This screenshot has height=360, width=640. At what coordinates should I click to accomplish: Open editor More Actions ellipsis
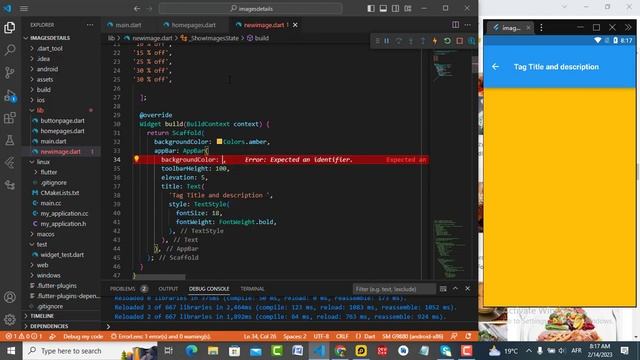pos(468,25)
